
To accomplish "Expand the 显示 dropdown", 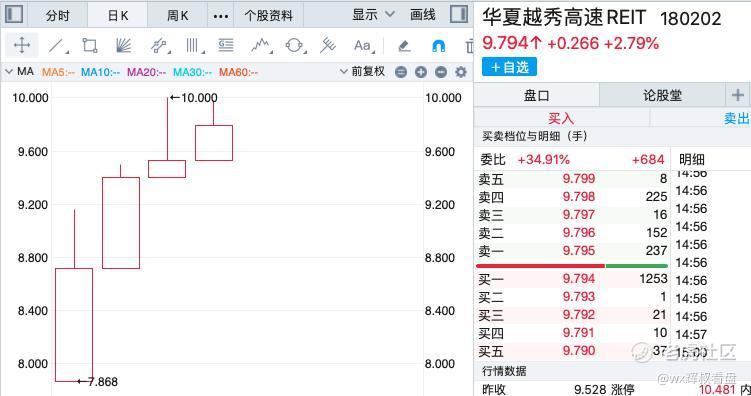I will [374, 15].
